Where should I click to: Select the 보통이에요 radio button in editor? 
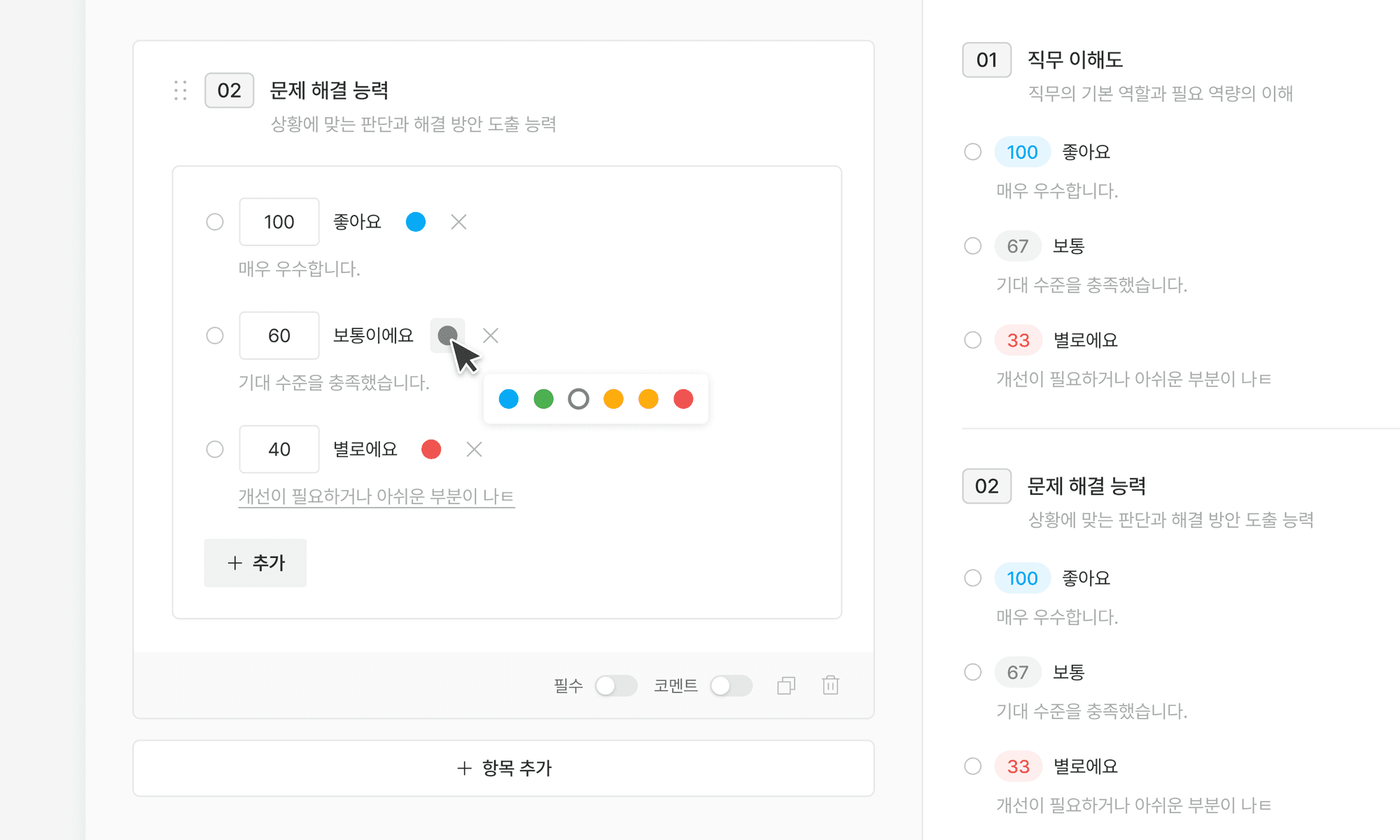pos(215,336)
